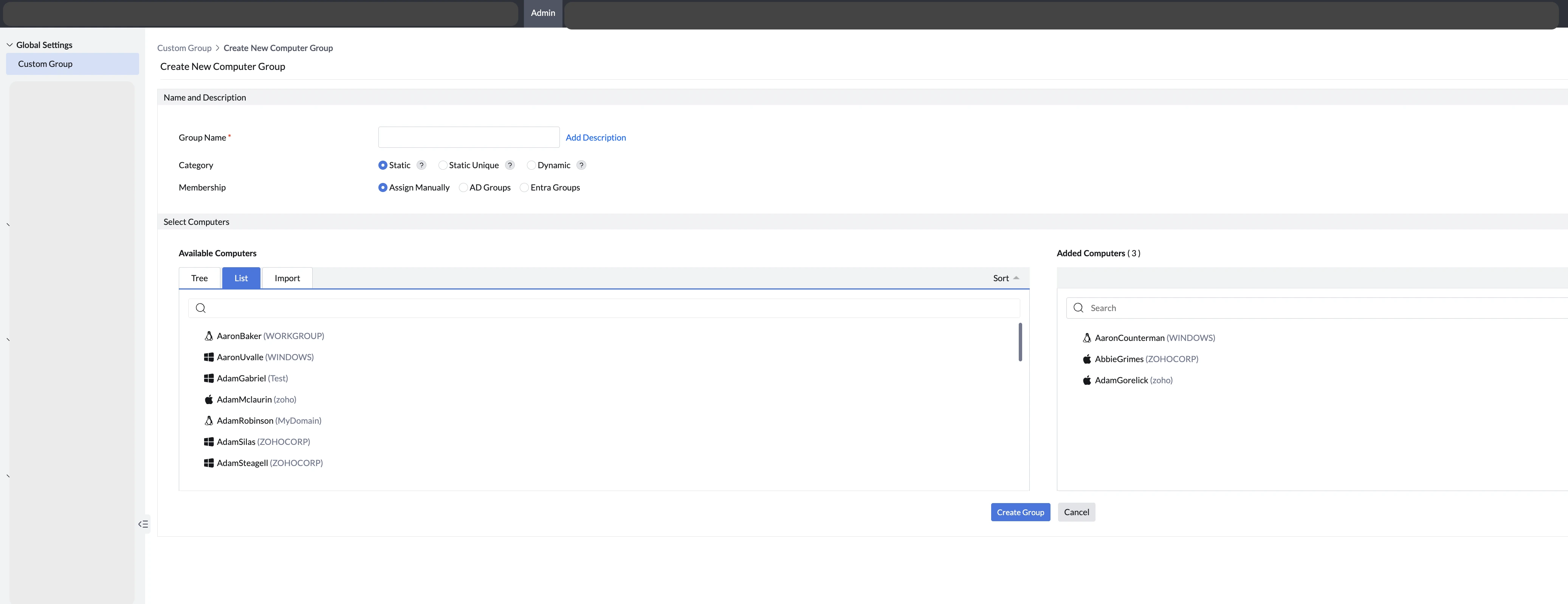Click the Linux icon beside AdamRobinson

pyautogui.click(x=208, y=421)
